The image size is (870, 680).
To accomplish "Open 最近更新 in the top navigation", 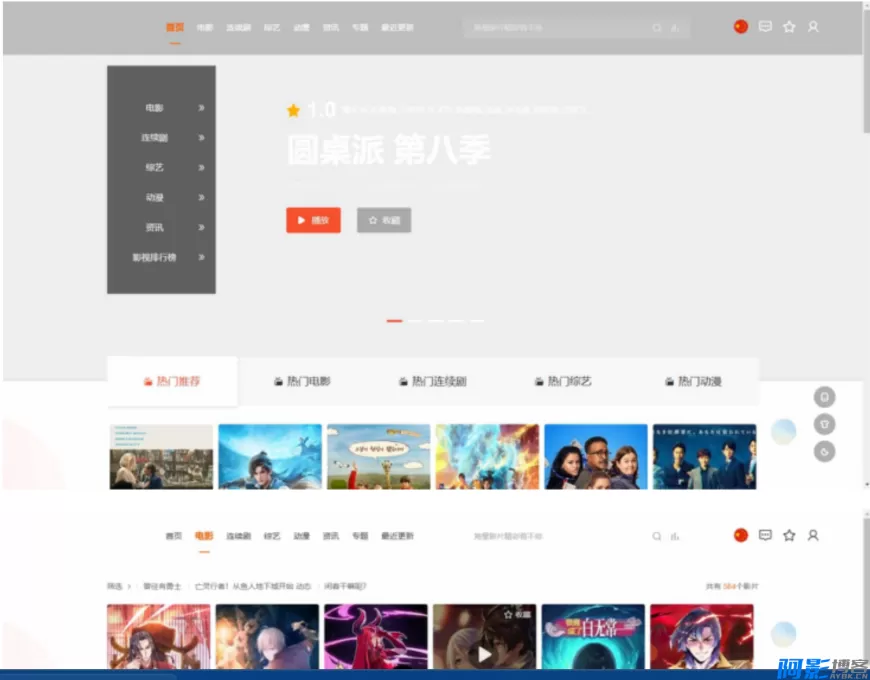I will (x=397, y=28).
